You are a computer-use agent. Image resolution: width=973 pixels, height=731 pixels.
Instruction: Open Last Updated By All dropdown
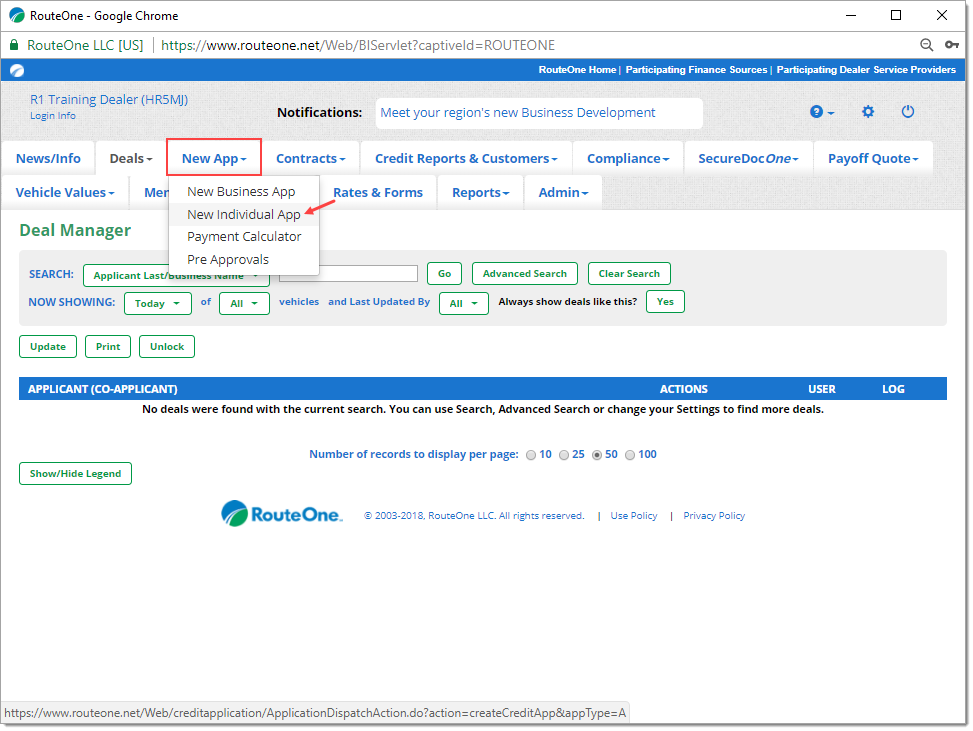click(x=464, y=303)
